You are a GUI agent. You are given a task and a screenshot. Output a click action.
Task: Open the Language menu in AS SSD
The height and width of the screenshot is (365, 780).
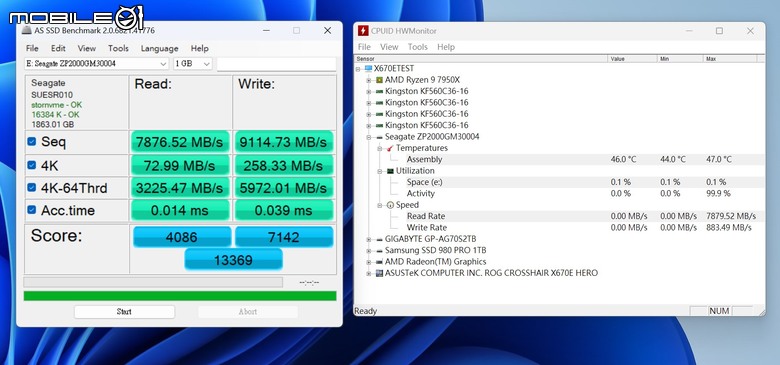[159, 48]
